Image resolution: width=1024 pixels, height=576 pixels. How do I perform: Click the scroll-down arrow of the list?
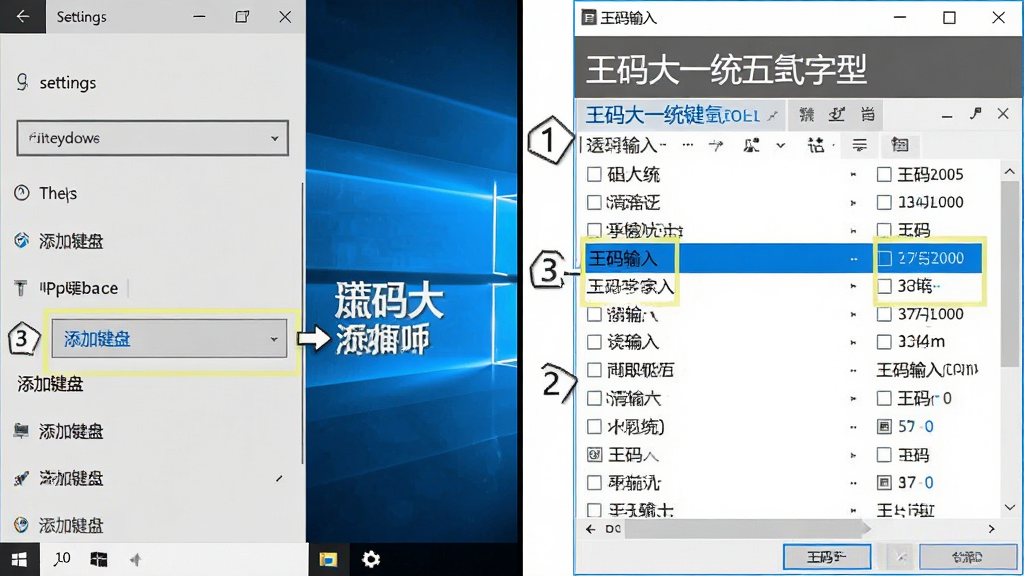coord(1010,507)
